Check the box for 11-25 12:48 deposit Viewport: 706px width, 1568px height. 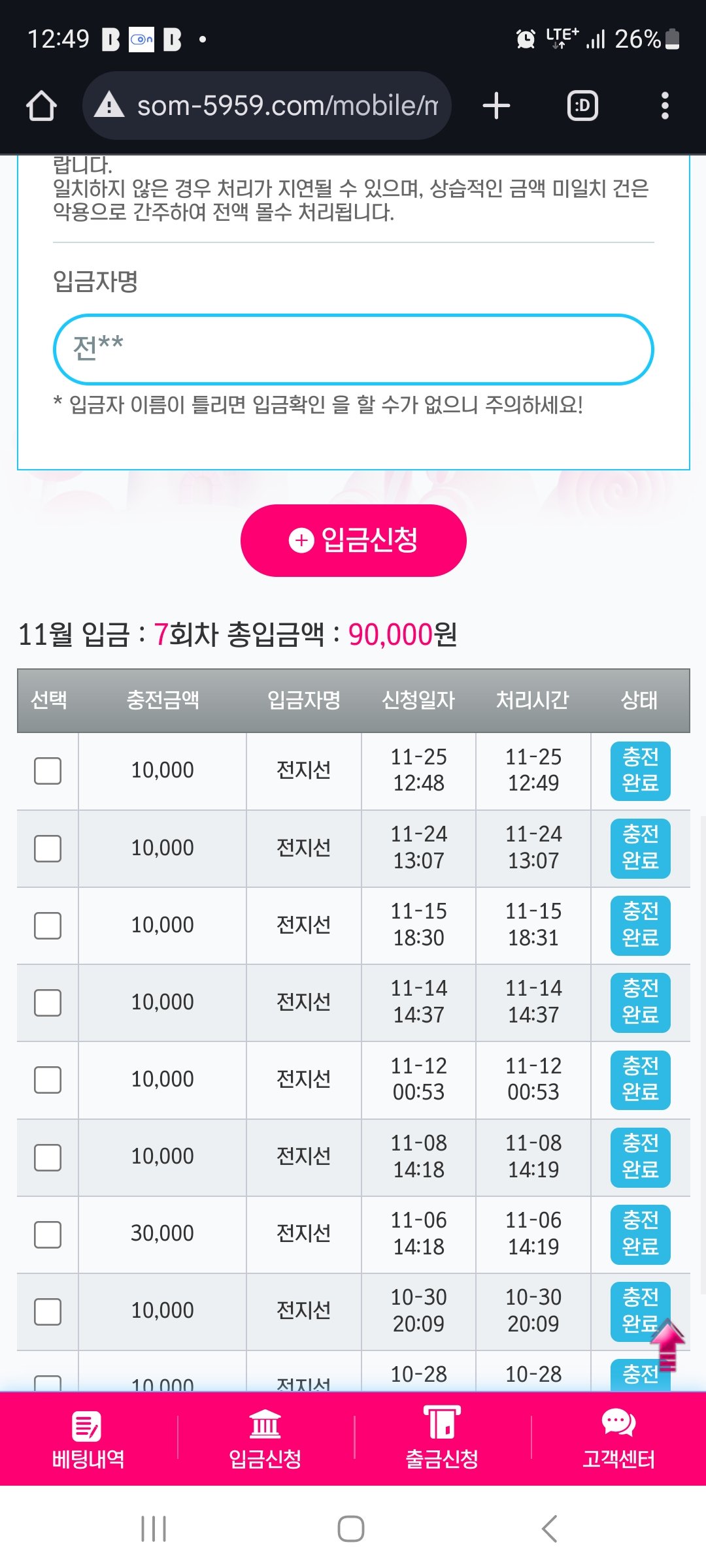point(48,771)
